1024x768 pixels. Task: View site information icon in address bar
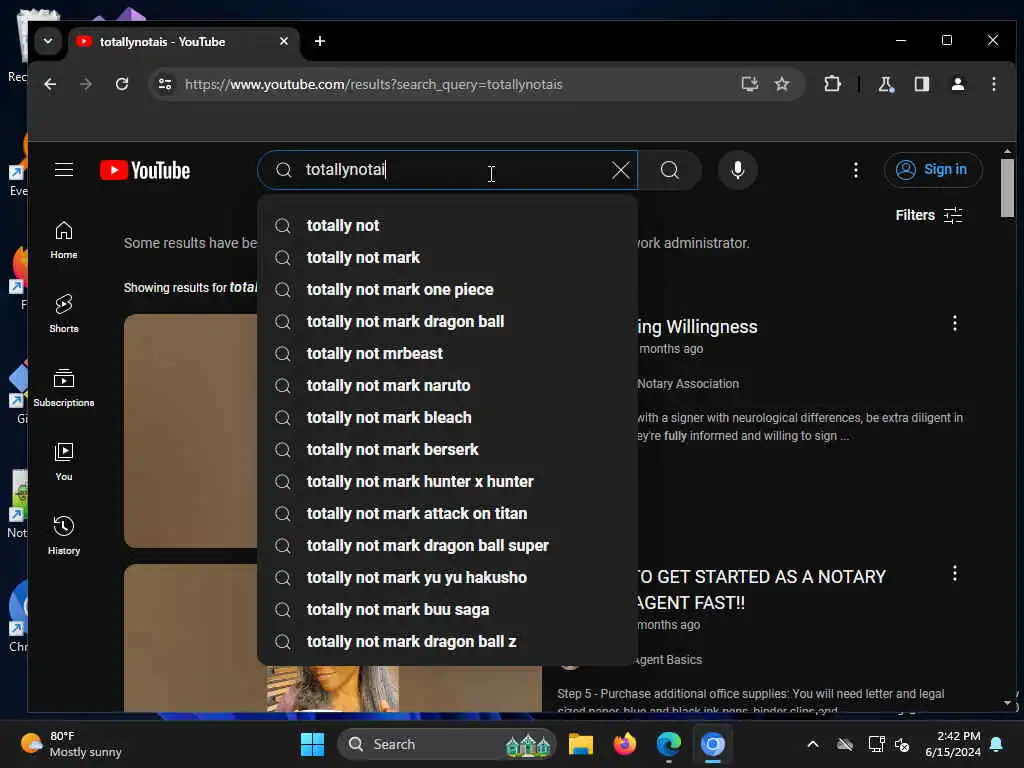point(165,84)
